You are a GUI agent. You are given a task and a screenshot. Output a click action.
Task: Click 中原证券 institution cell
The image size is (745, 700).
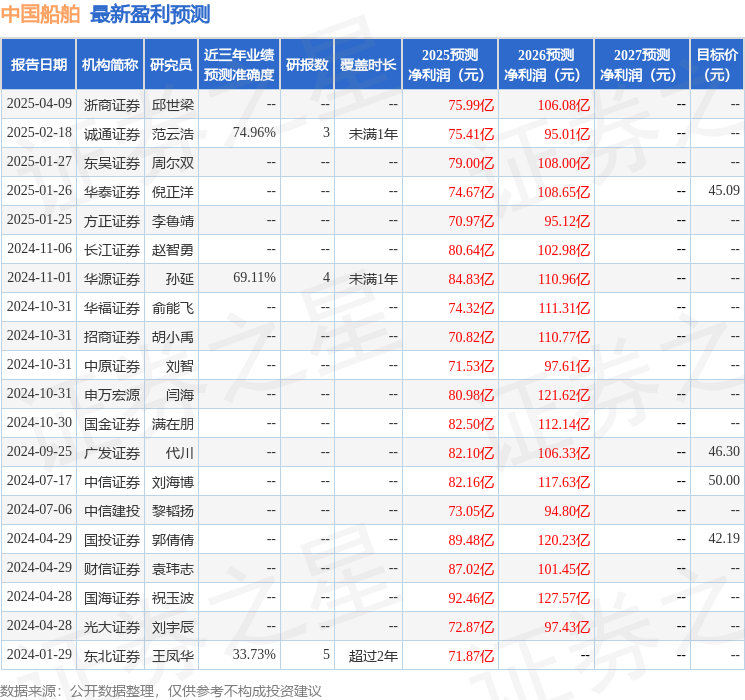pos(112,366)
